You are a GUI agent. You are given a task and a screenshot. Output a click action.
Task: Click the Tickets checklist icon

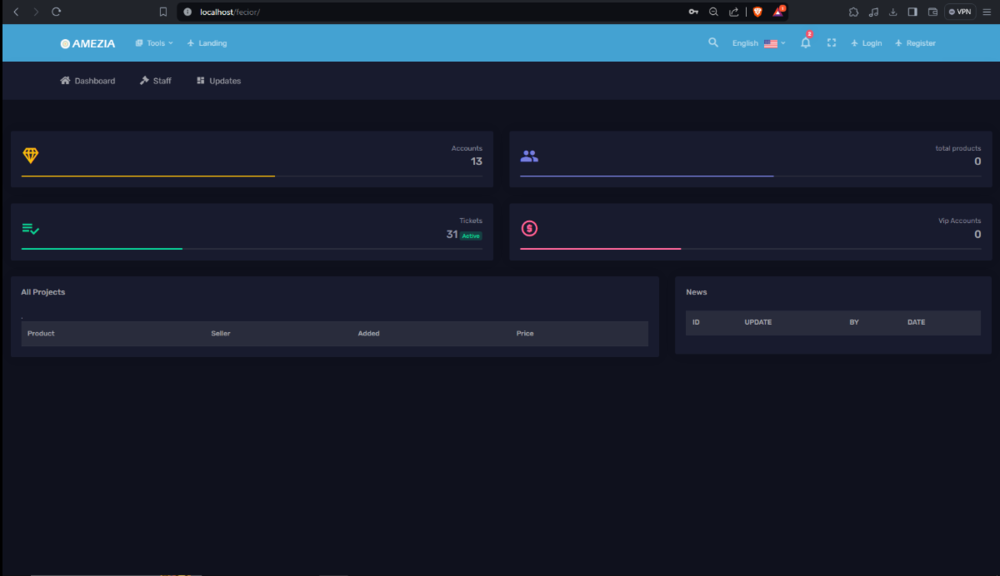click(30, 229)
